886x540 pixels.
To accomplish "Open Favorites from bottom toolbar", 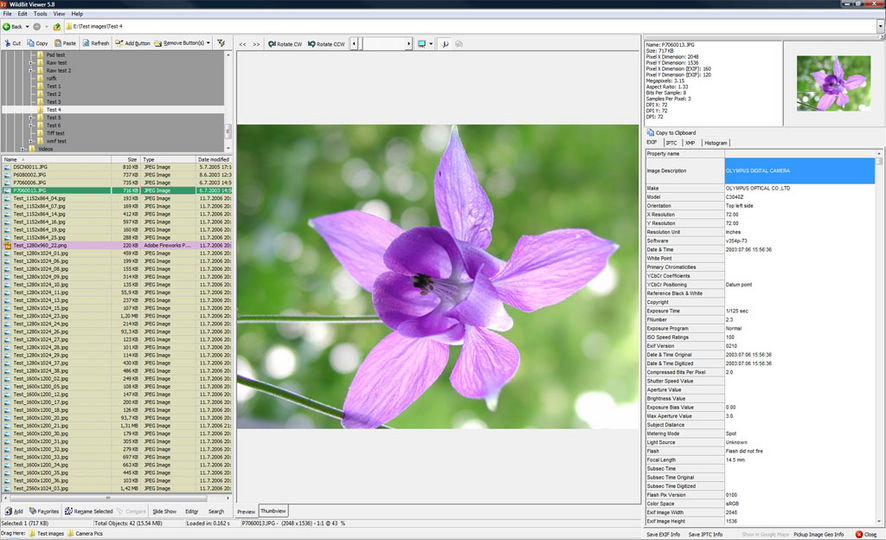I will click(44, 511).
